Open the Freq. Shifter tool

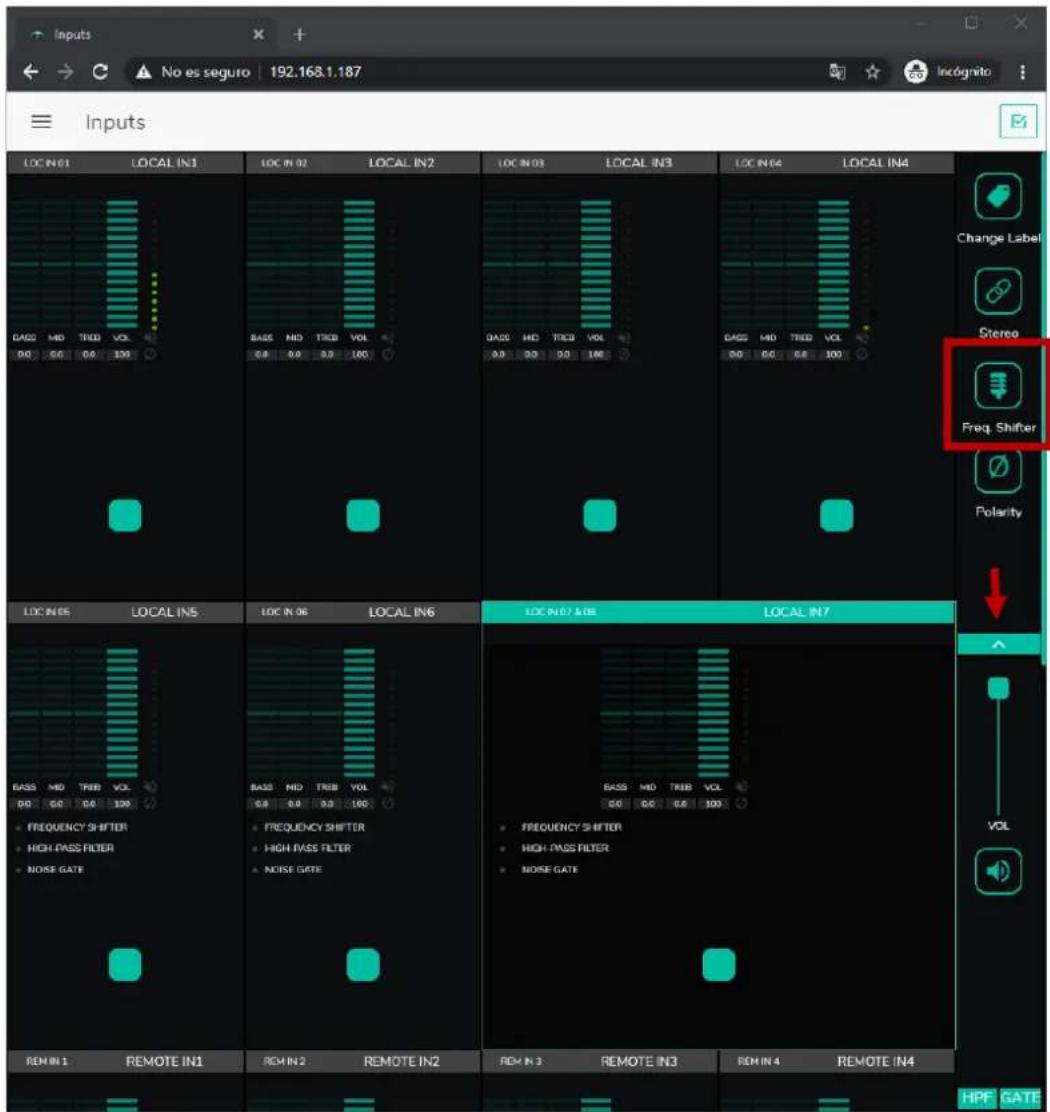998,385
